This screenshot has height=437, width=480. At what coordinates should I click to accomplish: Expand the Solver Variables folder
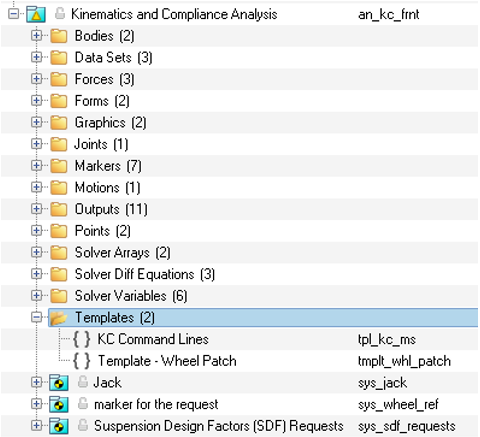pos(36,296)
